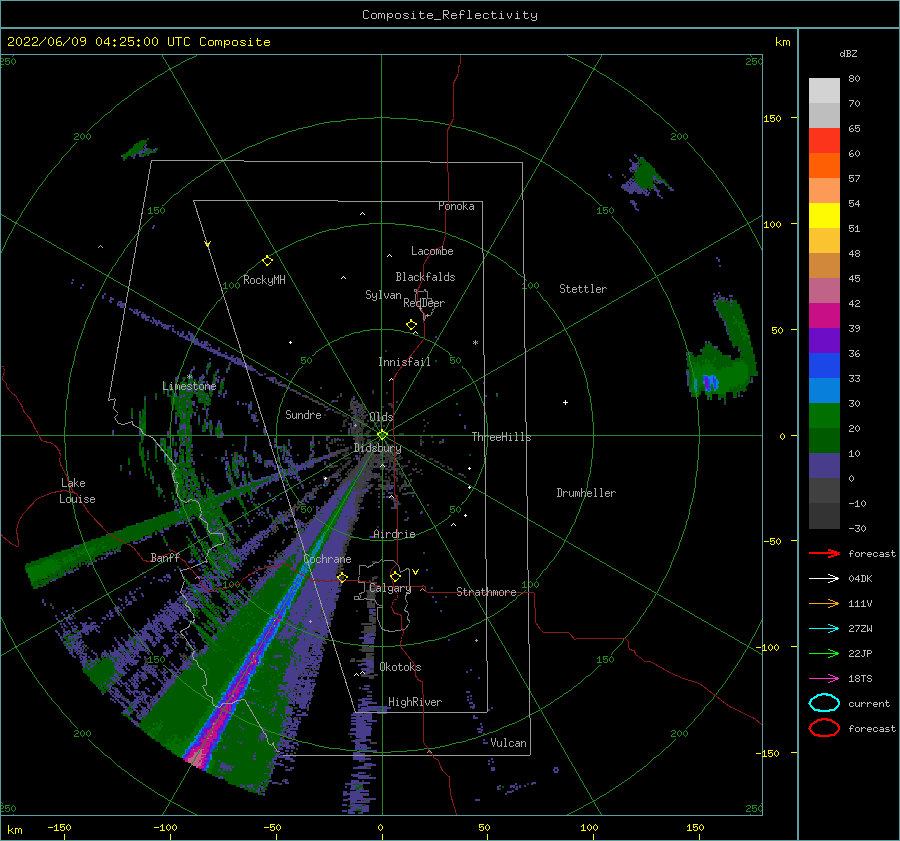
Task: Click the Strathmore label
Action: [486, 592]
